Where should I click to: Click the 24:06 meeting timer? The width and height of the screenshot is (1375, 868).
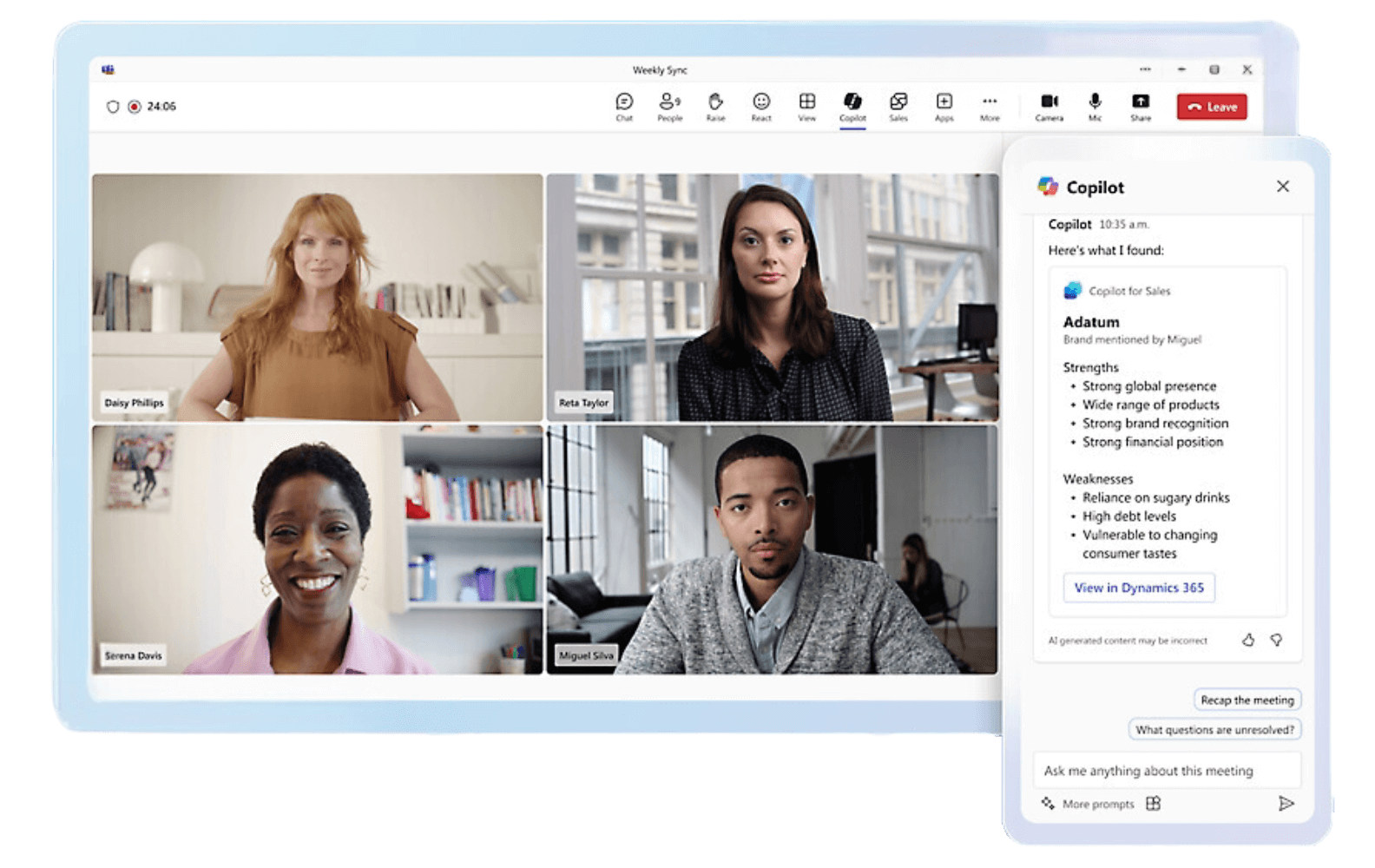[x=161, y=107]
